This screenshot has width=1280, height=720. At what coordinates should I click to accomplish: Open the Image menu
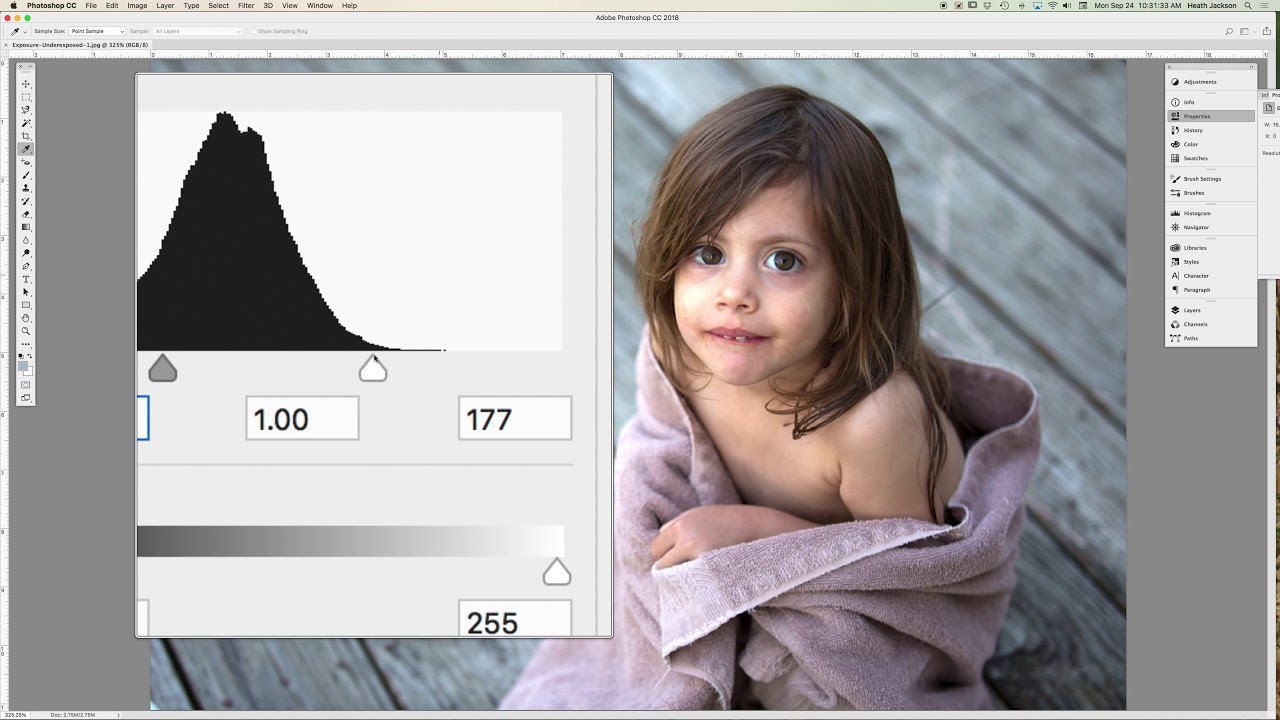coord(138,6)
